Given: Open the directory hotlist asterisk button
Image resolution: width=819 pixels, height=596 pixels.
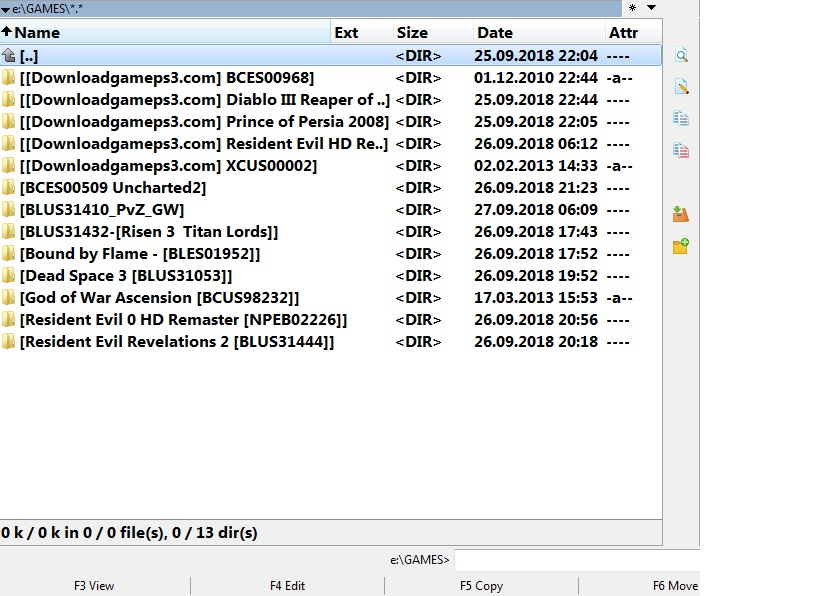Looking at the screenshot, I should (633, 8).
